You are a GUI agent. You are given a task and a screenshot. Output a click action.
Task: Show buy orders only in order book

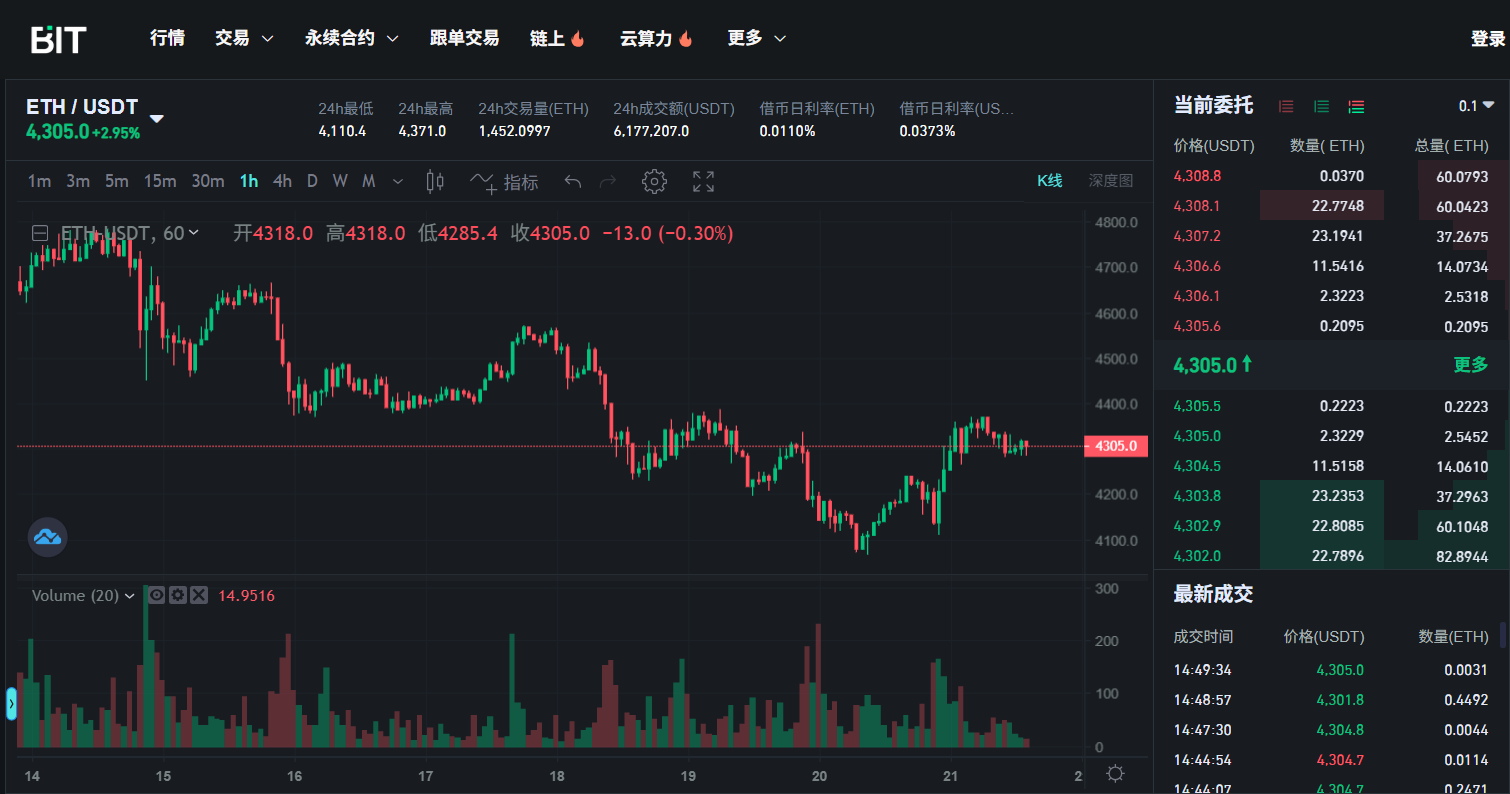1321,106
